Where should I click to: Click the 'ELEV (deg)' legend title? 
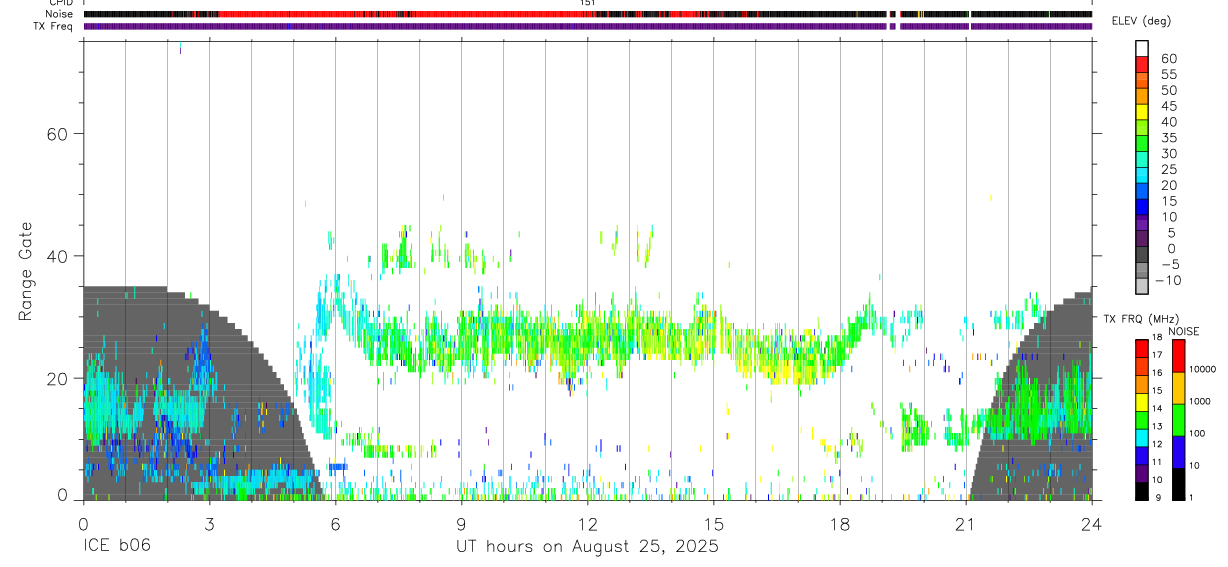pos(1143,21)
